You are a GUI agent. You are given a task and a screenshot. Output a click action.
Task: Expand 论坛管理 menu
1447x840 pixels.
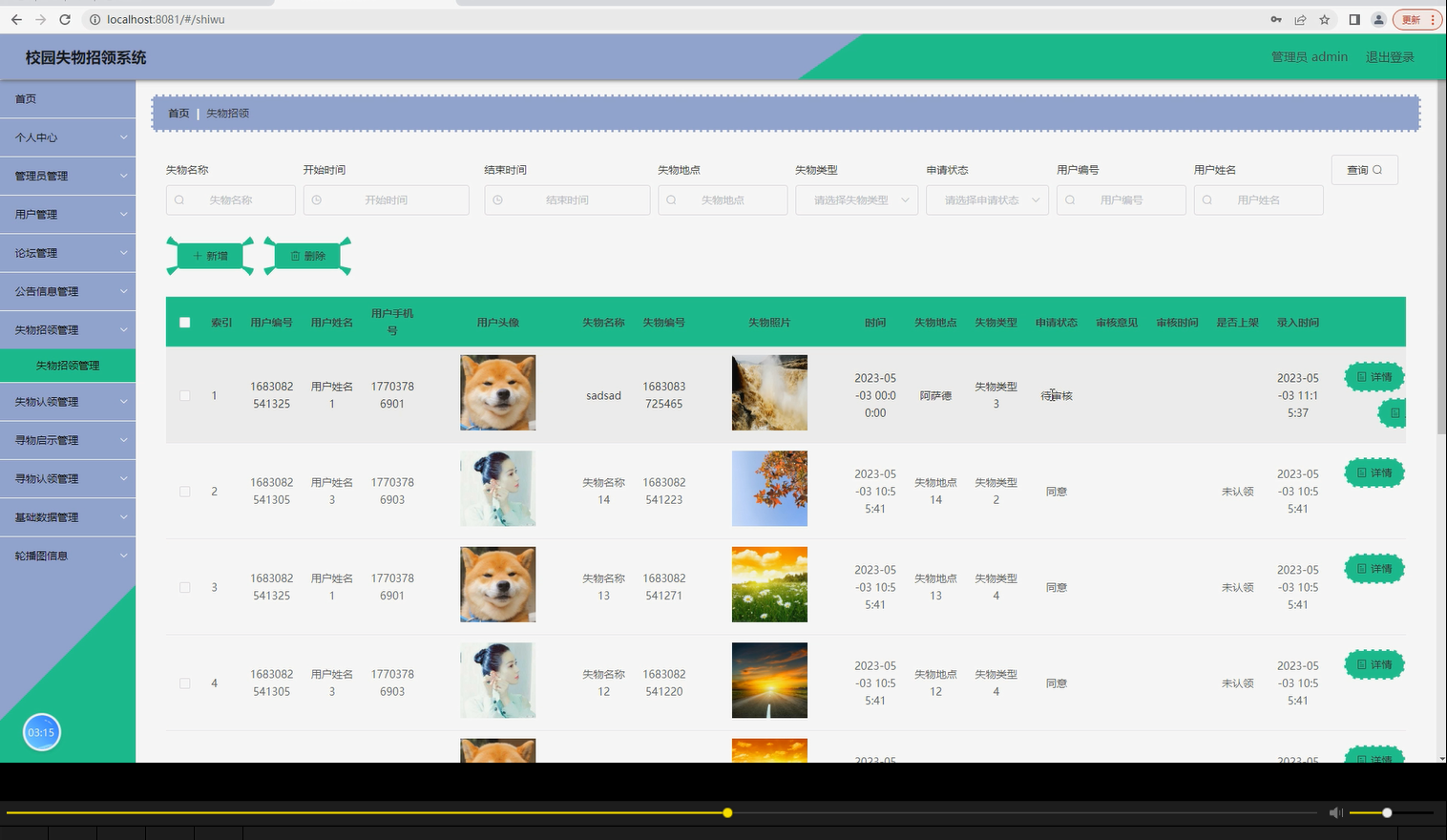tap(68, 253)
